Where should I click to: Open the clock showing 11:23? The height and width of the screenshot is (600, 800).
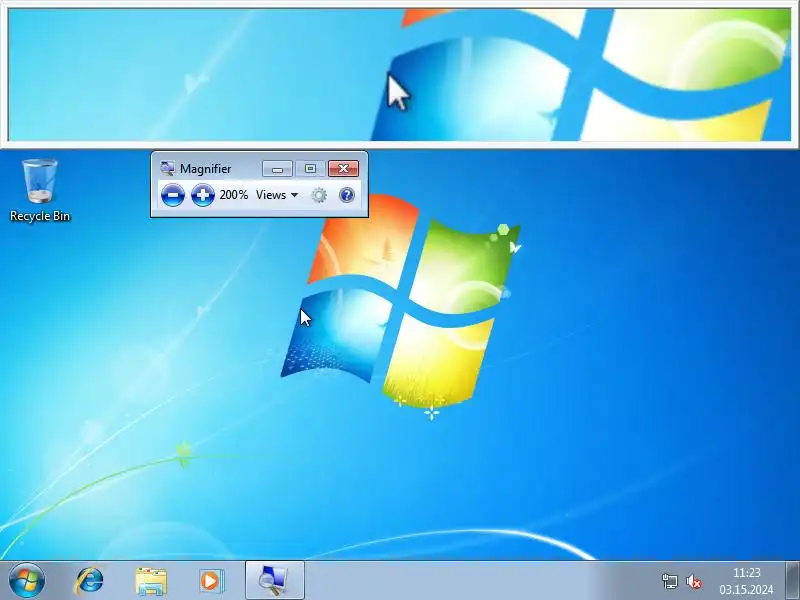[746, 573]
